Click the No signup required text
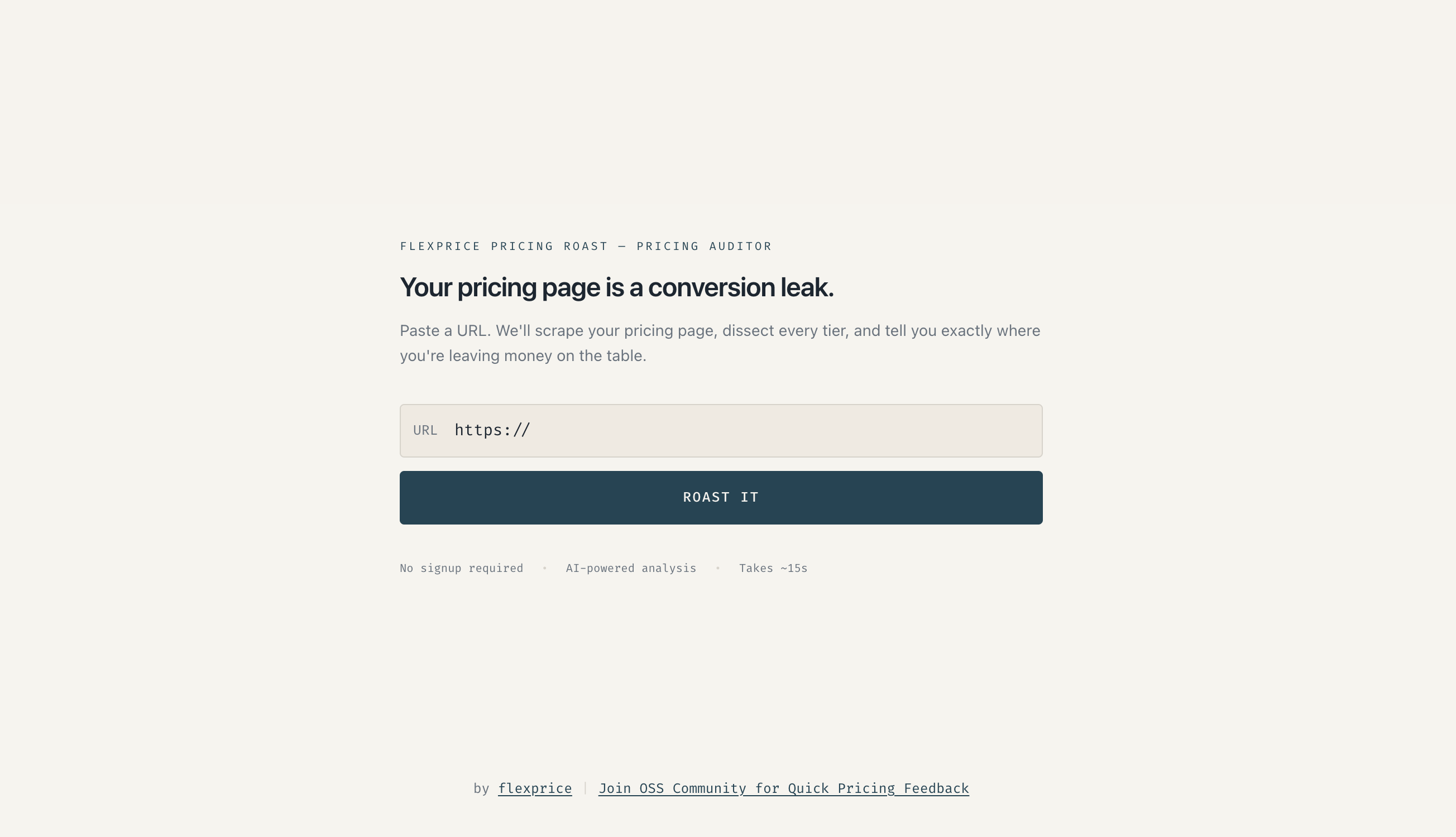Screen dimensions: 1456x837 [461, 568]
